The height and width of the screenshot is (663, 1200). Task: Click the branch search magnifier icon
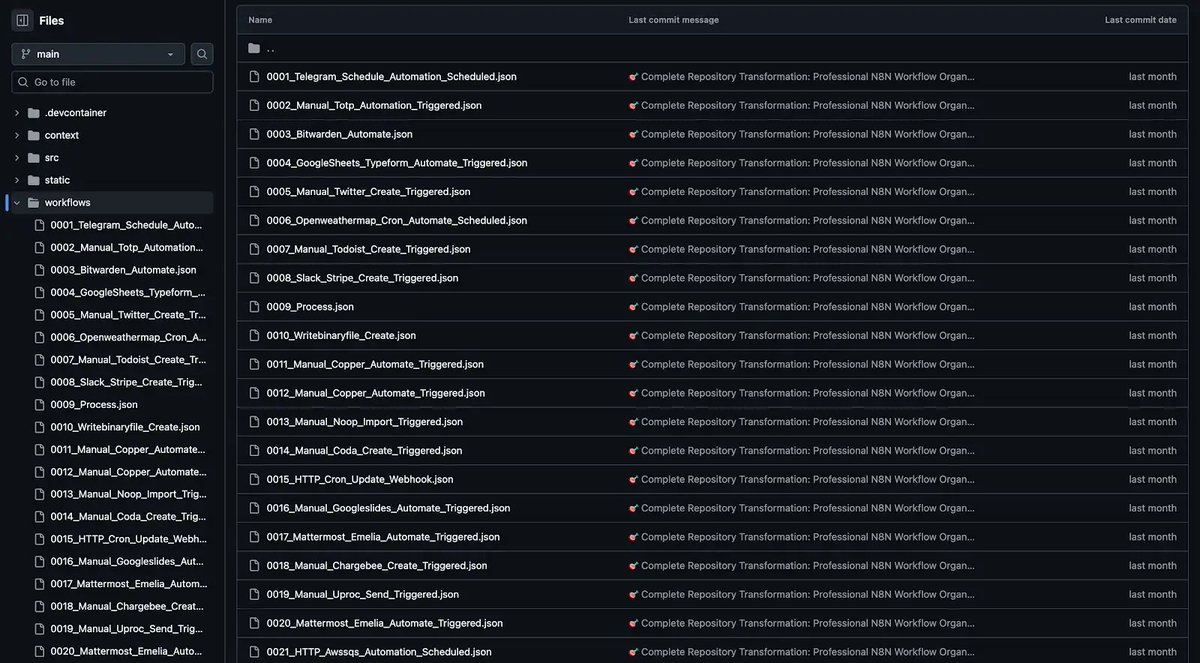click(x=202, y=53)
